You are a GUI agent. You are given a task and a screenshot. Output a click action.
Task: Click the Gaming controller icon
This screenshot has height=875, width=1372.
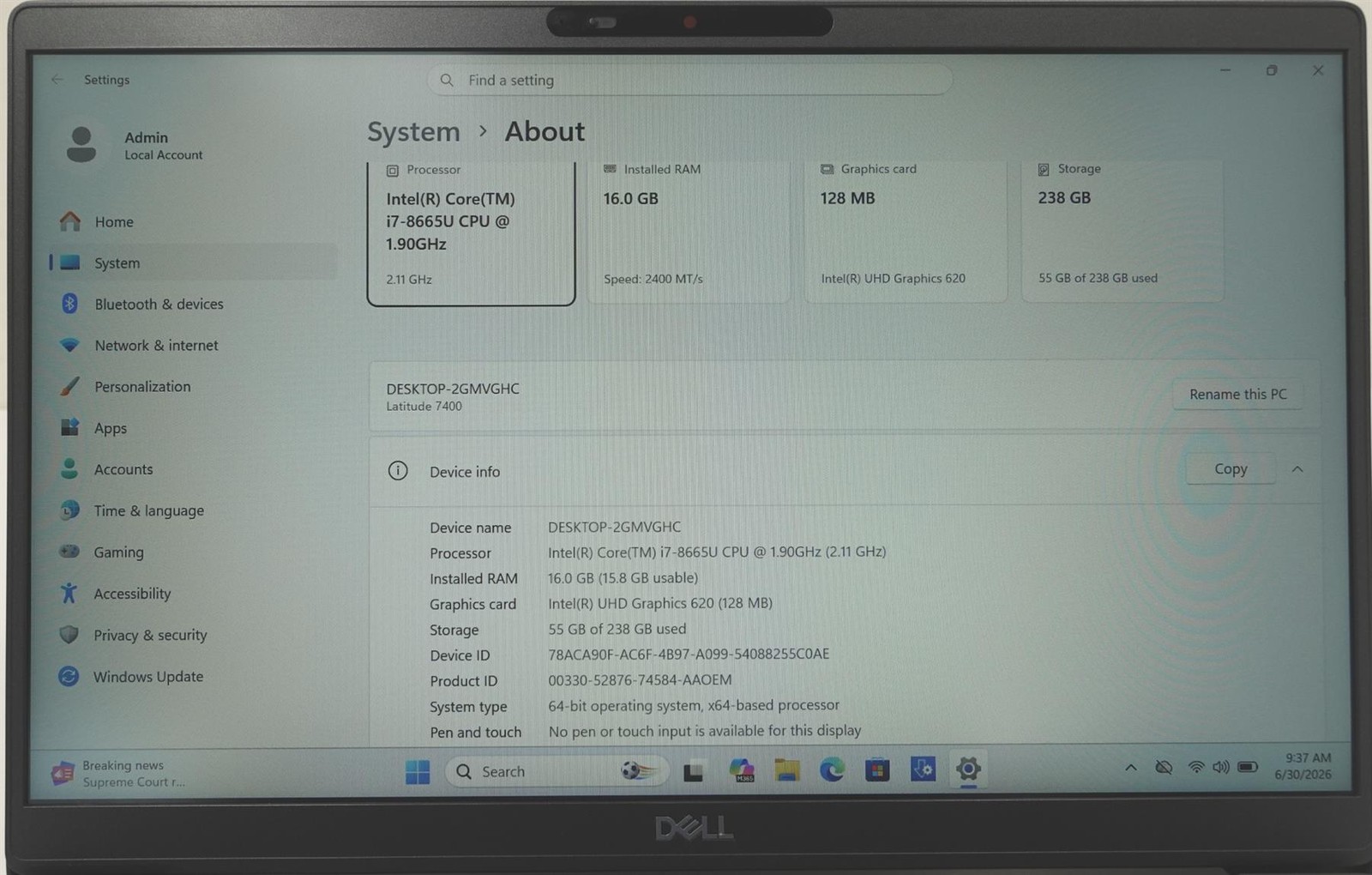(69, 552)
